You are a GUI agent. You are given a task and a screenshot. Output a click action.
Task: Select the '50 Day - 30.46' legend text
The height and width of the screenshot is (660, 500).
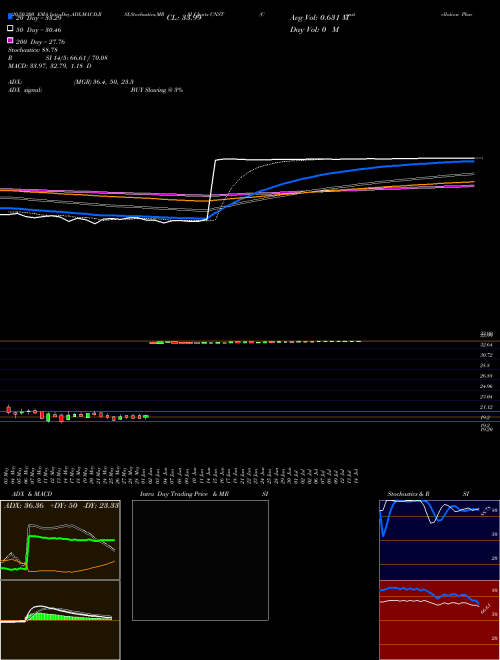point(38,30)
